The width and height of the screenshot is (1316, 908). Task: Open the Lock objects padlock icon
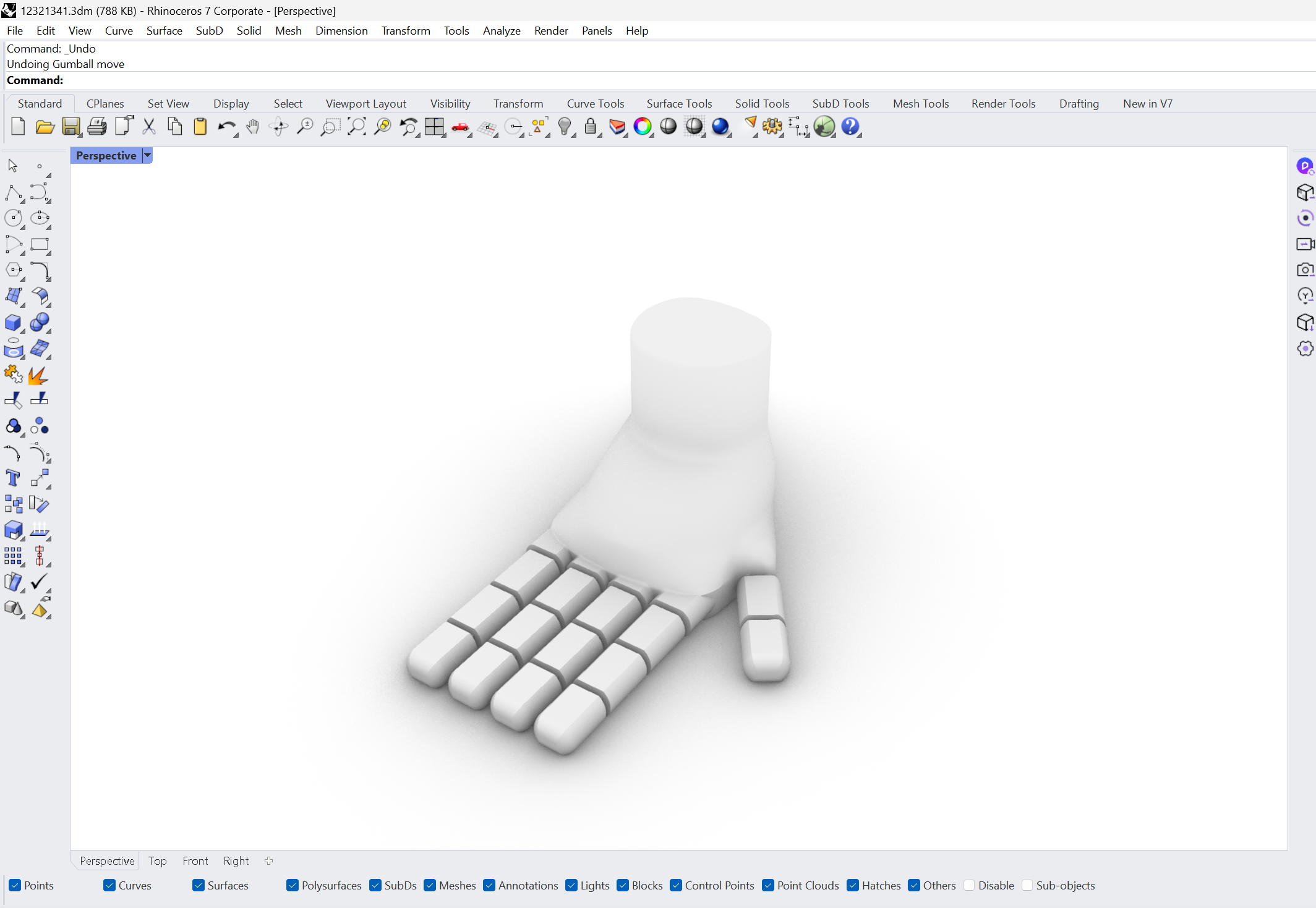591,127
